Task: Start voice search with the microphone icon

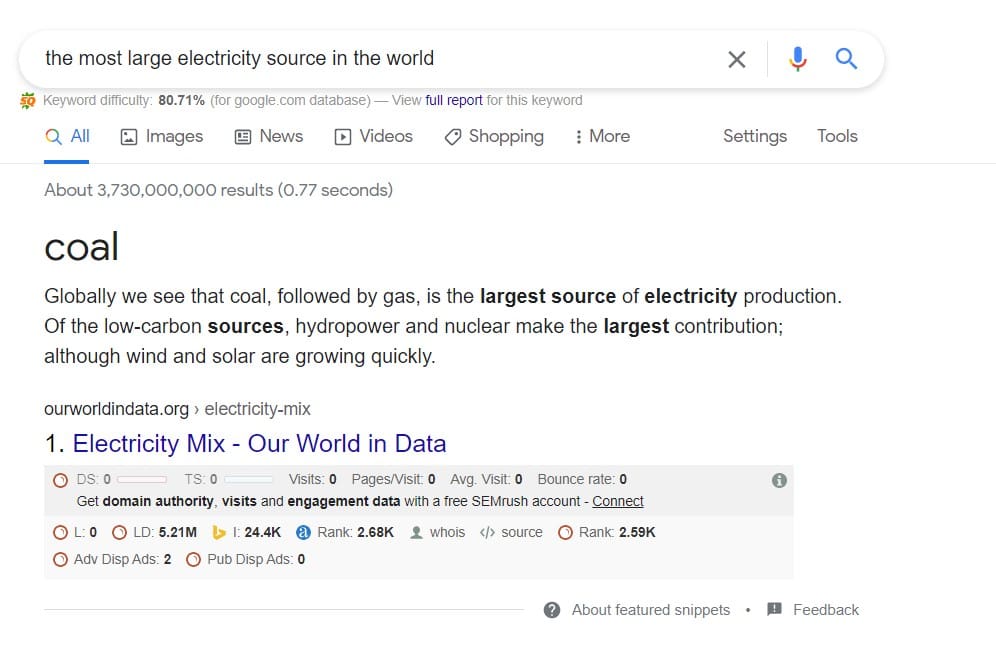Action: [x=798, y=59]
